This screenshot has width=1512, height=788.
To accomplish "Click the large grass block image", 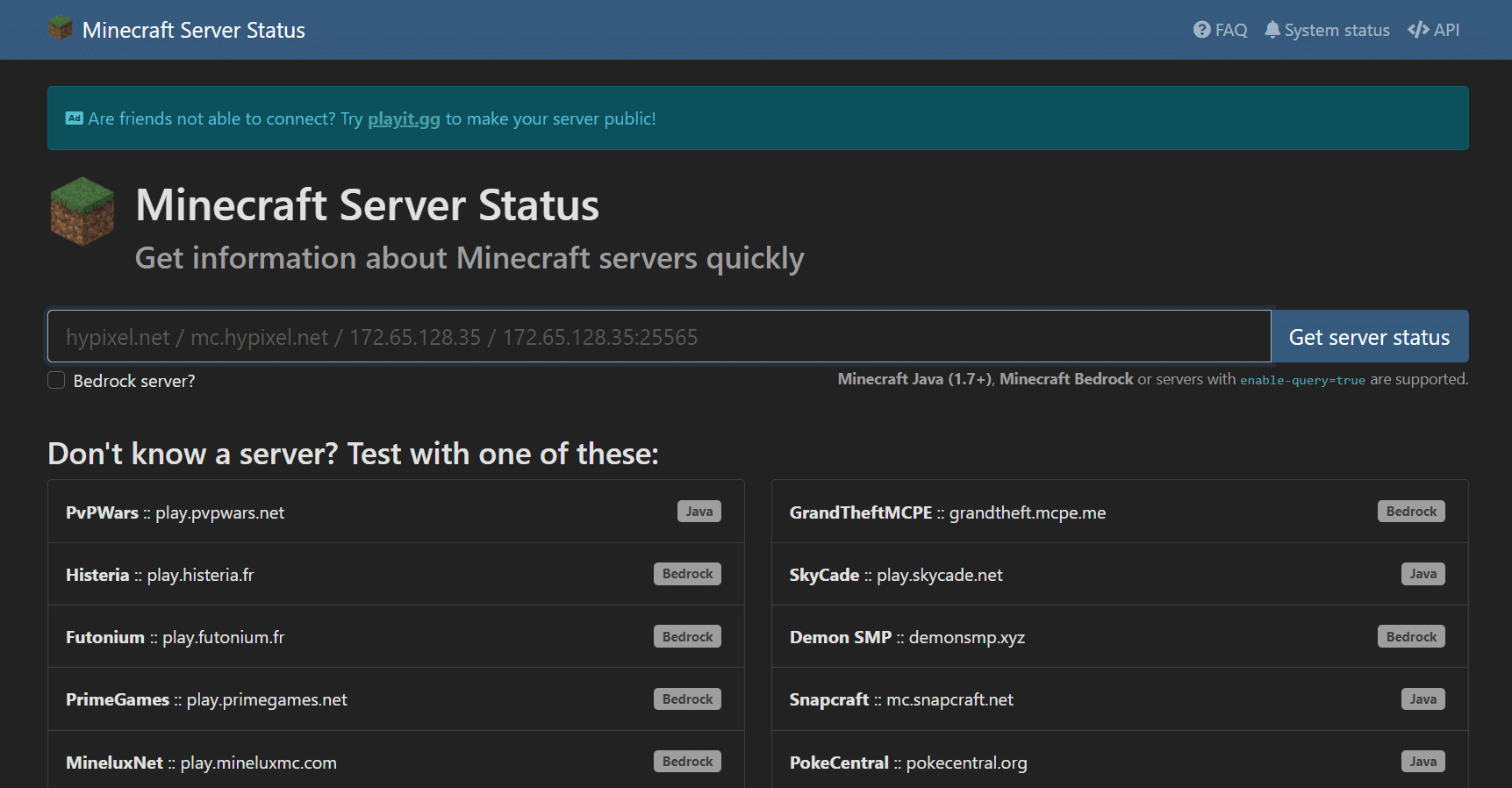I will 82,211.
